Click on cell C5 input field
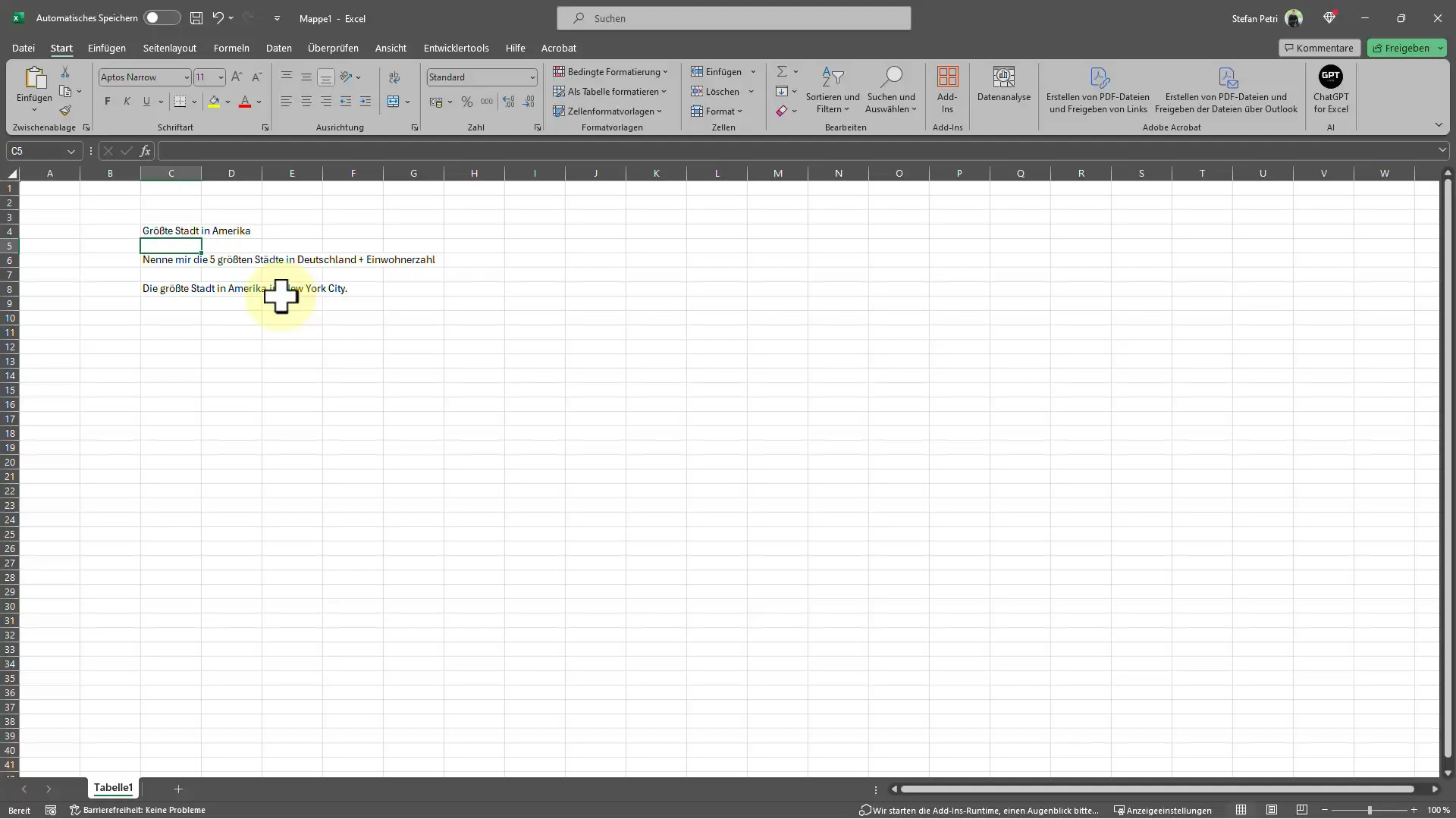 (x=170, y=245)
